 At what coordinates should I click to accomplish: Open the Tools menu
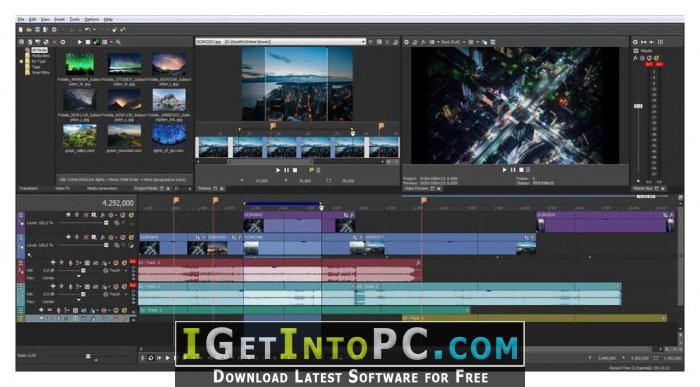click(75, 20)
